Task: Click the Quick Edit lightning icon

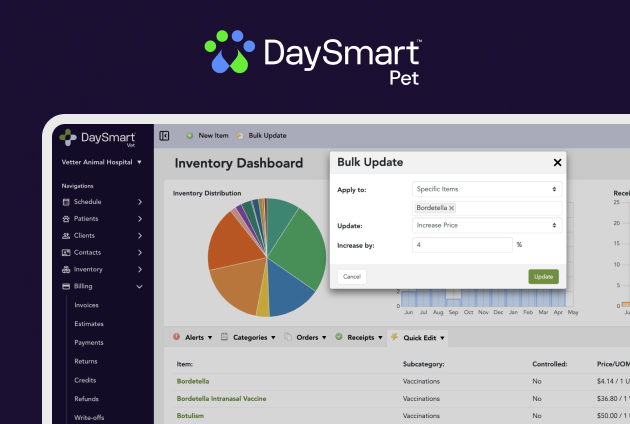Action: (395, 337)
